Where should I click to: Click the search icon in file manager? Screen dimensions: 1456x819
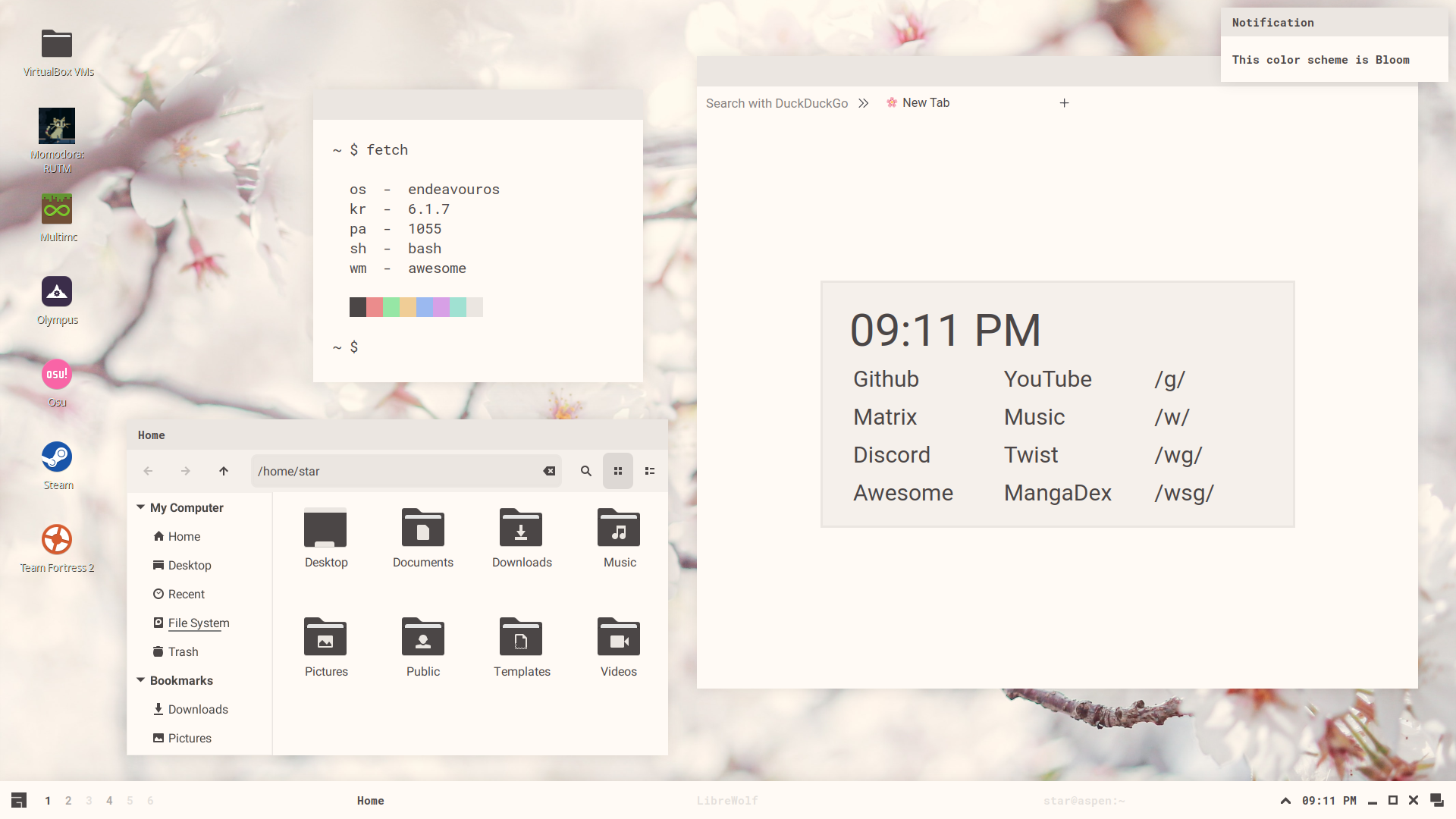(585, 471)
